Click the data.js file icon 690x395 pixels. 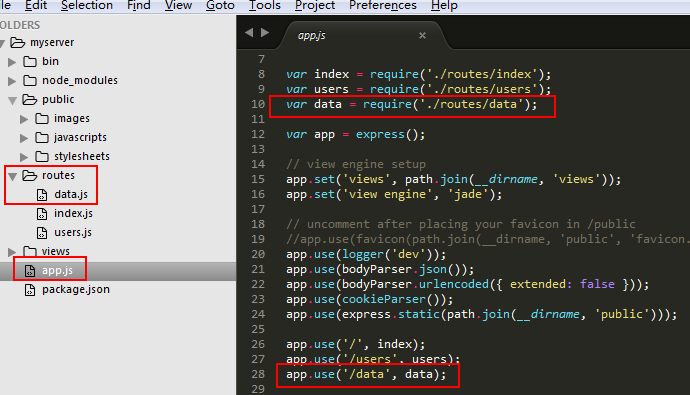[42, 194]
